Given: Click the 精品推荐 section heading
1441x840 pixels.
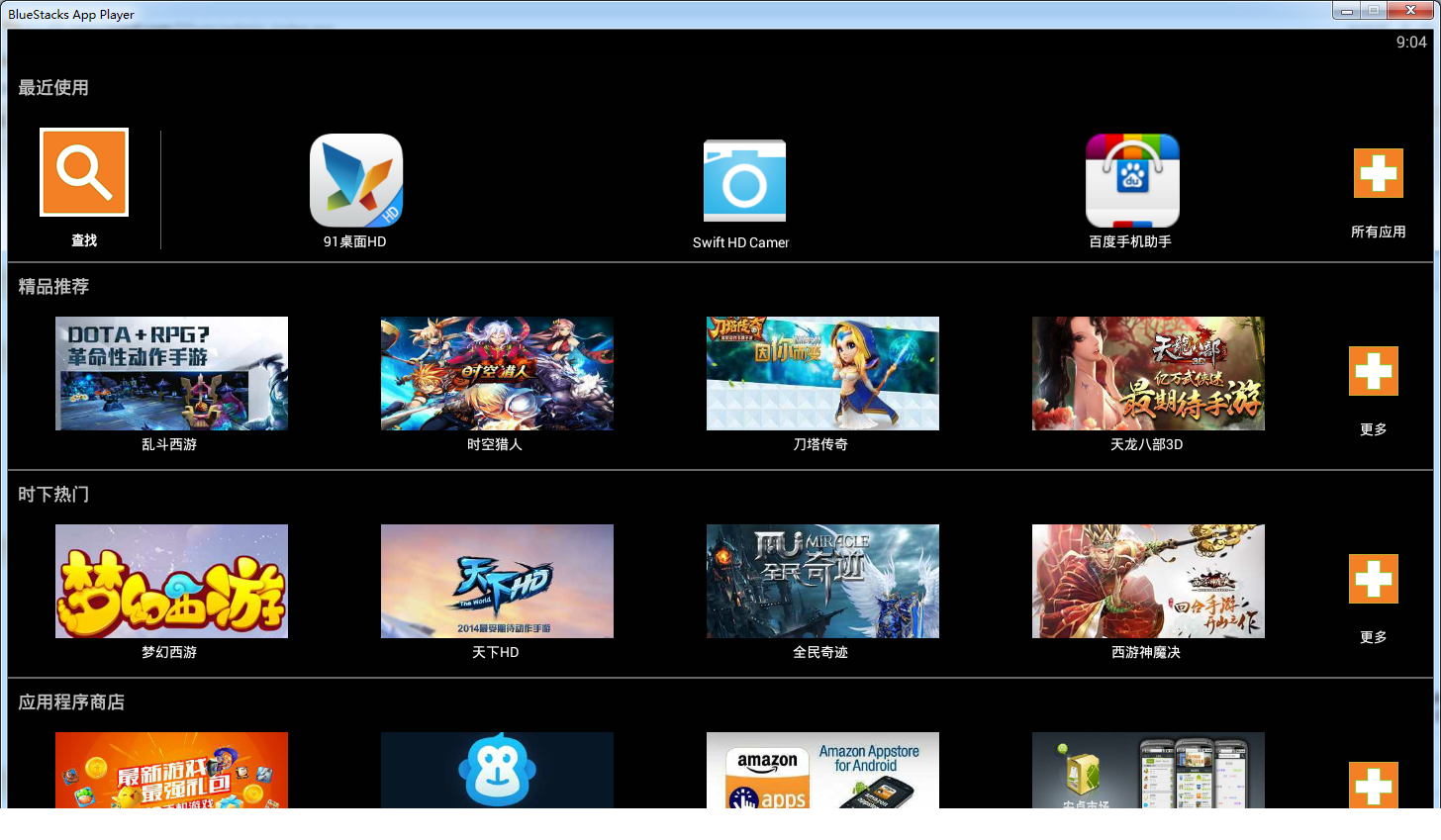Looking at the screenshot, I should (53, 286).
